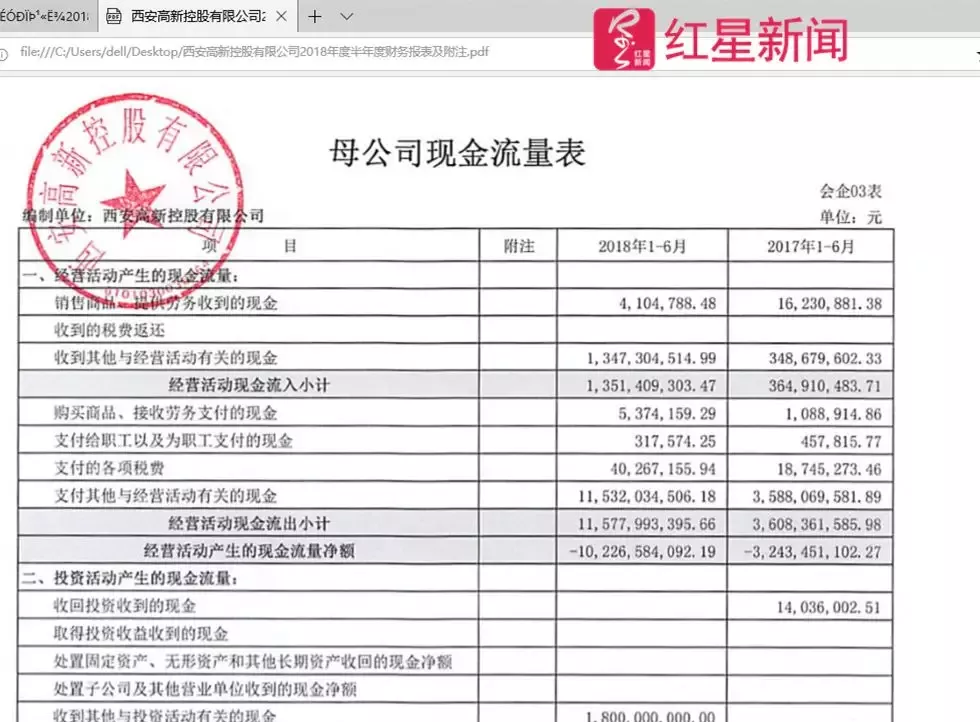The height and width of the screenshot is (722, 980).
Task: Select the 2018年1-6月 column header
Action: [x=642, y=246]
